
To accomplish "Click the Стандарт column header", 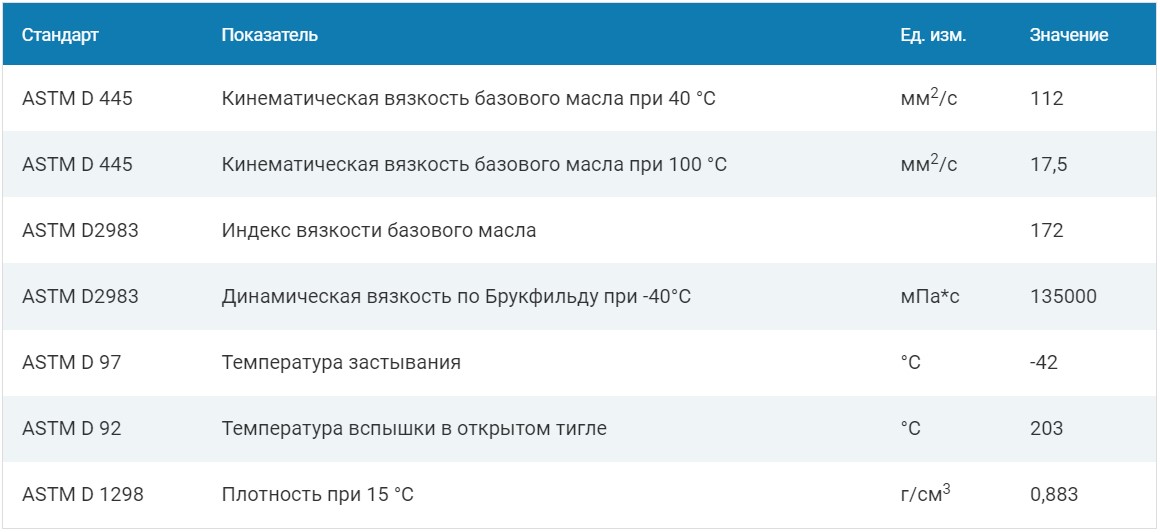I will 60,36.
